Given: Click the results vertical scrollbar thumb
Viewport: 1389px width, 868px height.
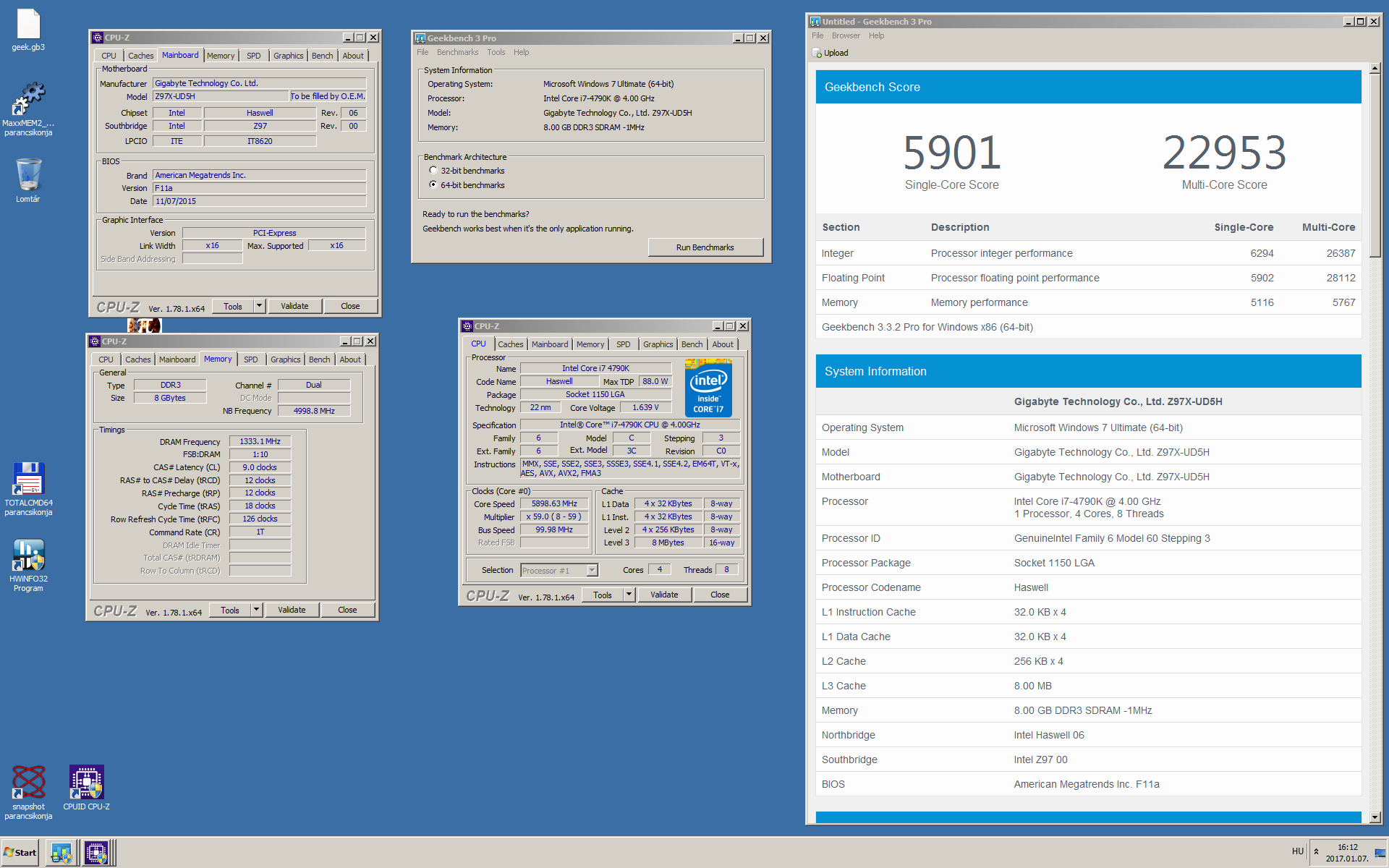Looking at the screenshot, I should click(x=1375, y=165).
